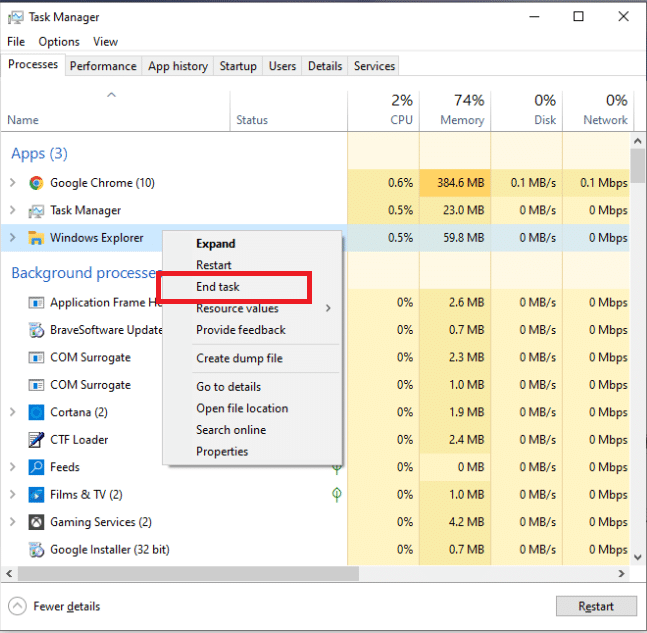This screenshot has width=647, height=633.
Task: Switch to the Performance tab
Action: tap(103, 66)
